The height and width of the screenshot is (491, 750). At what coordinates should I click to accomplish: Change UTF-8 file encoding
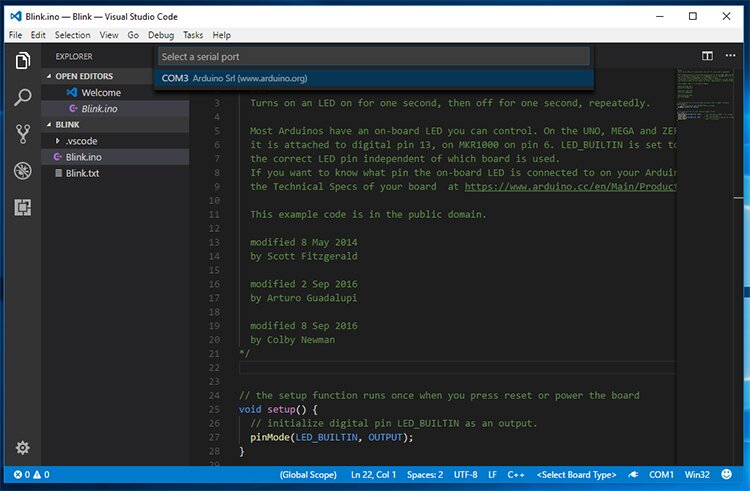click(x=465, y=474)
